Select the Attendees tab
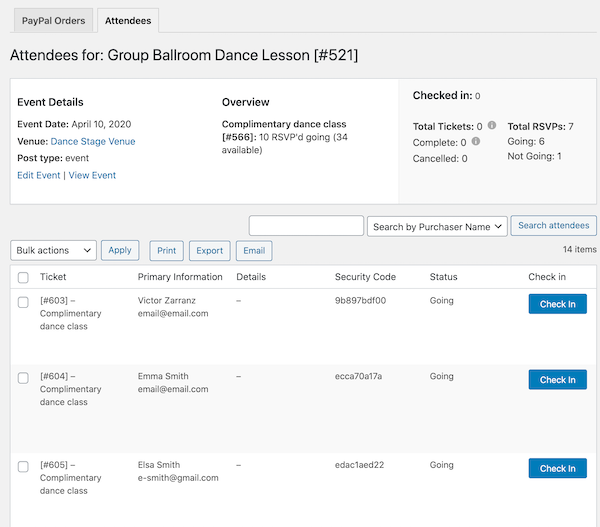This screenshot has height=527, width=600. click(x=130, y=20)
